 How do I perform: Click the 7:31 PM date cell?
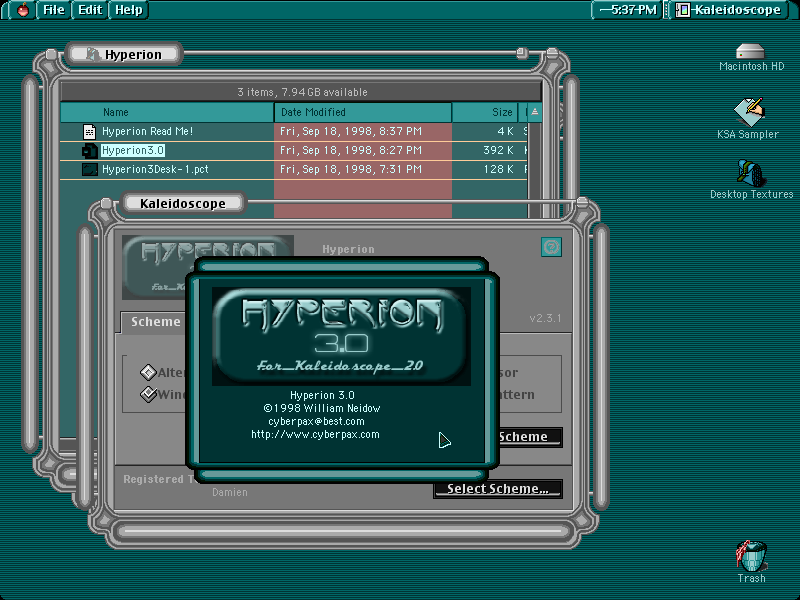pyautogui.click(x=351, y=169)
